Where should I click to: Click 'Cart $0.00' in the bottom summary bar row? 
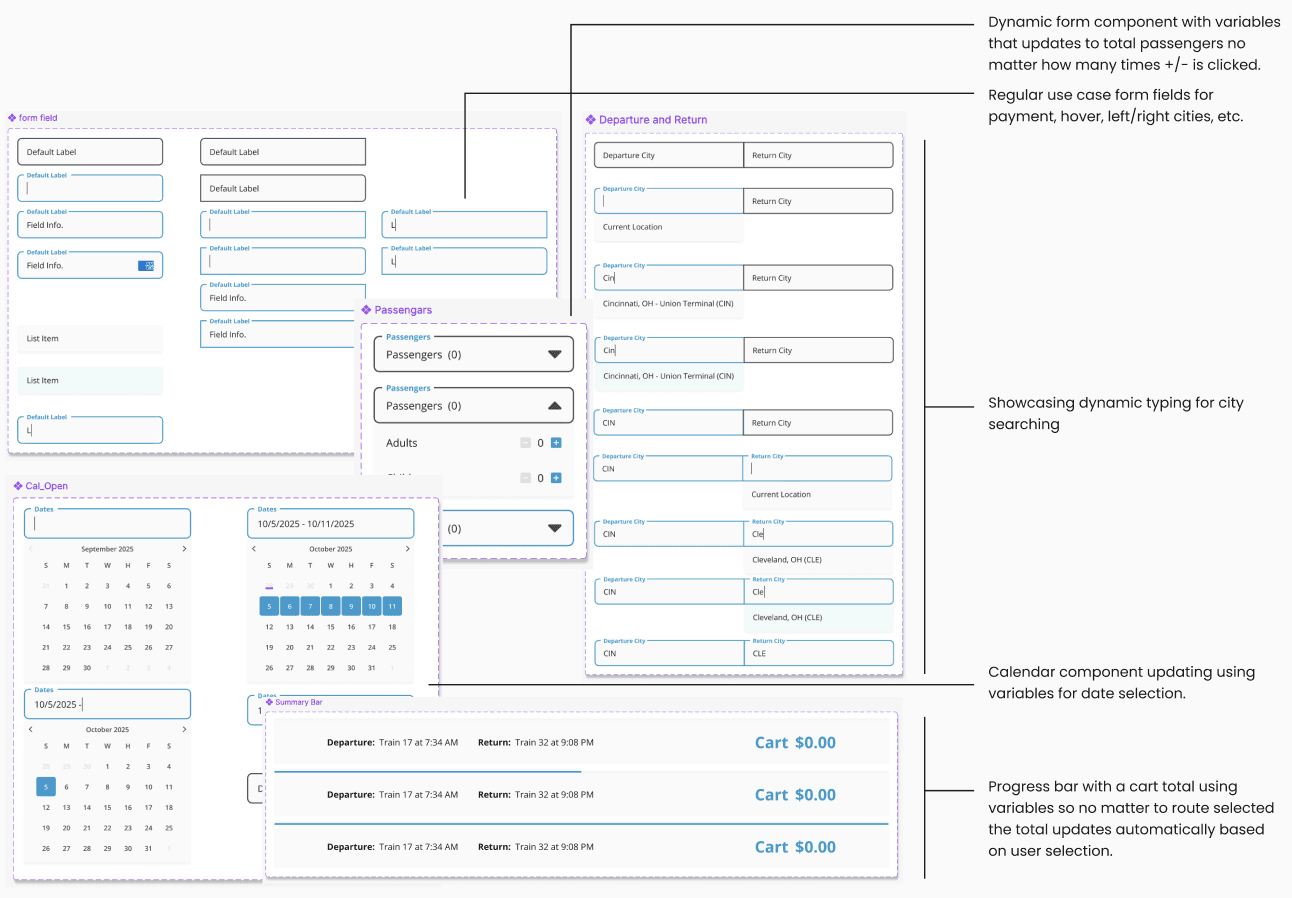point(795,847)
